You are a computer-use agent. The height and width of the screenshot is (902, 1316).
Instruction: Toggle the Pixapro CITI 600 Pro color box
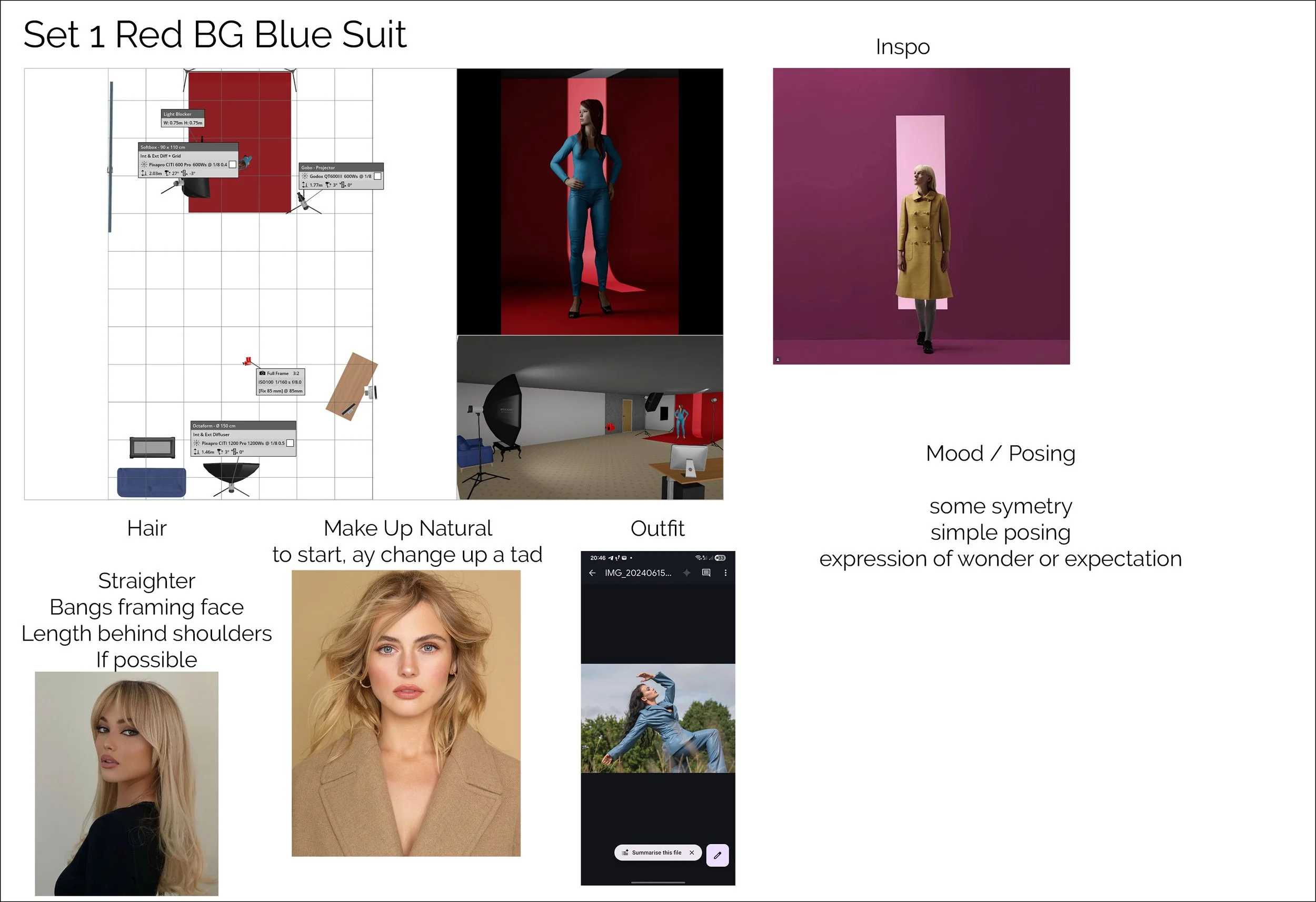tap(232, 165)
